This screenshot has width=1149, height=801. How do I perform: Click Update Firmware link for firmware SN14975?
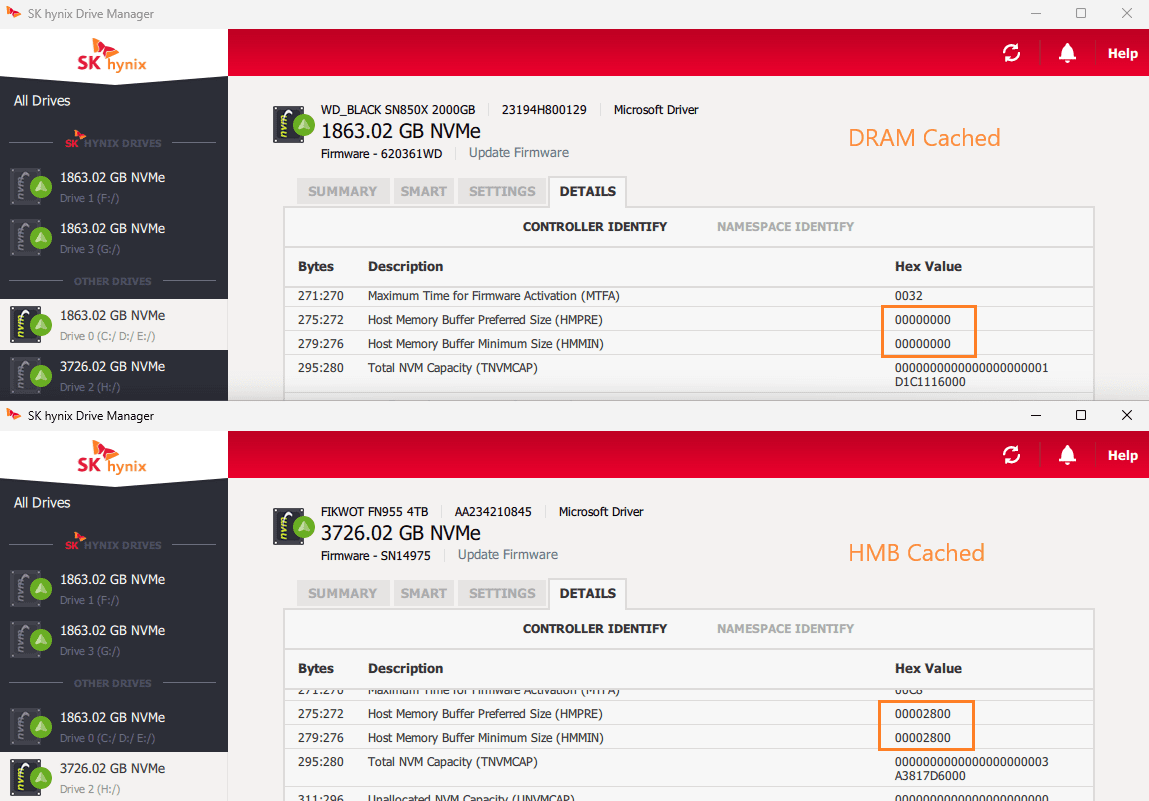[508, 555]
